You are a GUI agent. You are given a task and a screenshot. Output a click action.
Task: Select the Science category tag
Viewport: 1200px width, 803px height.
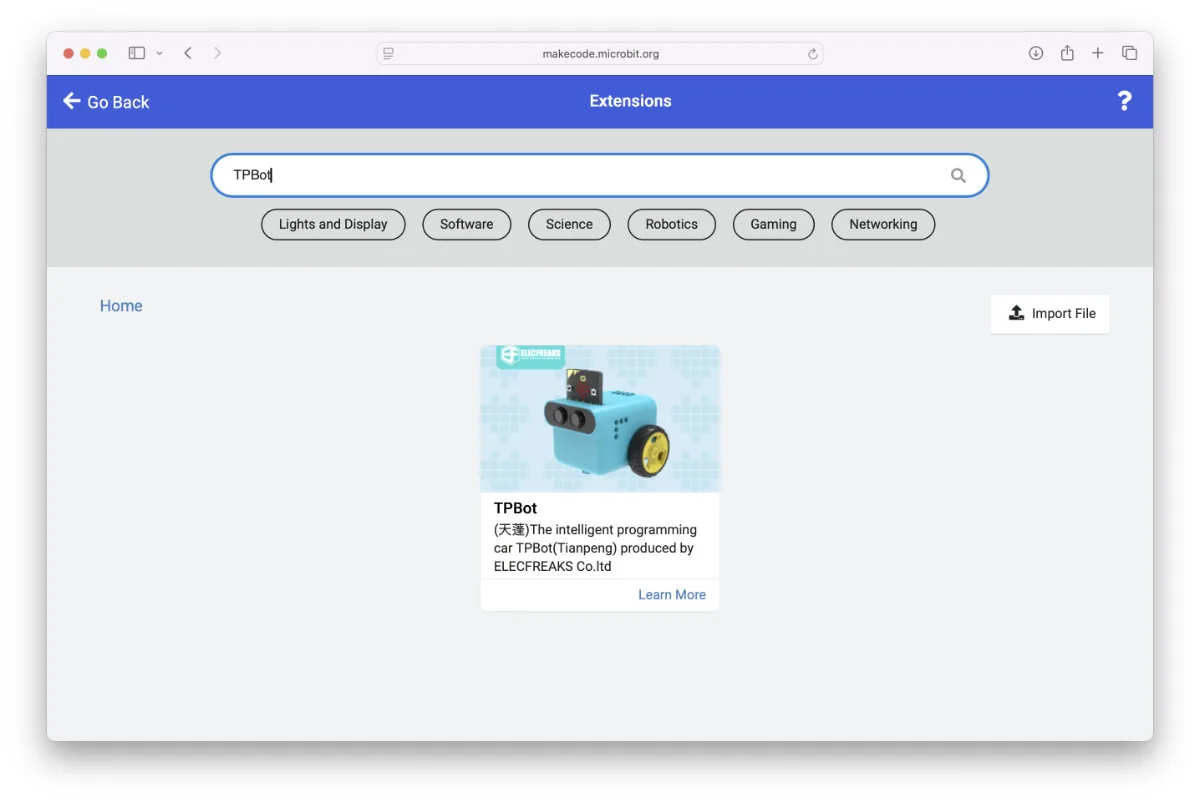point(569,224)
